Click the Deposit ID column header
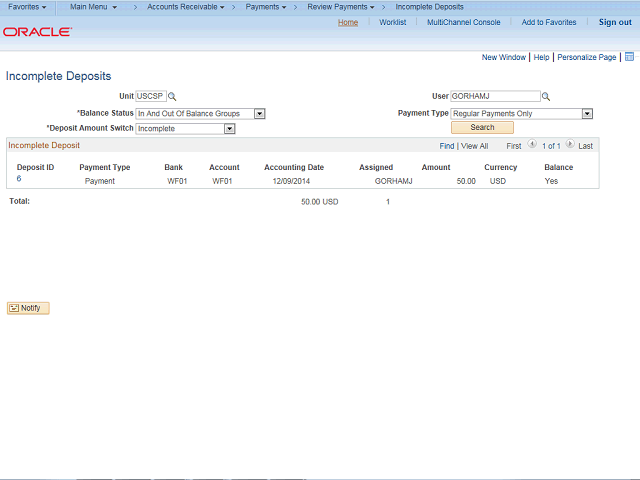 [x=36, y=167]
